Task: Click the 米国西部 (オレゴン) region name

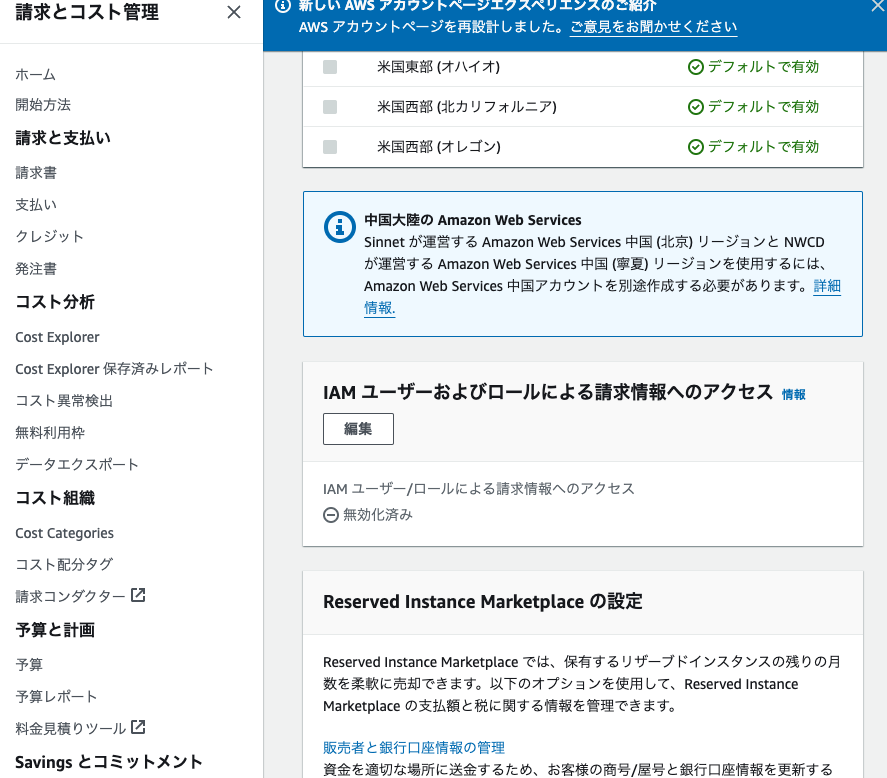Action: (x=439, y=147)
